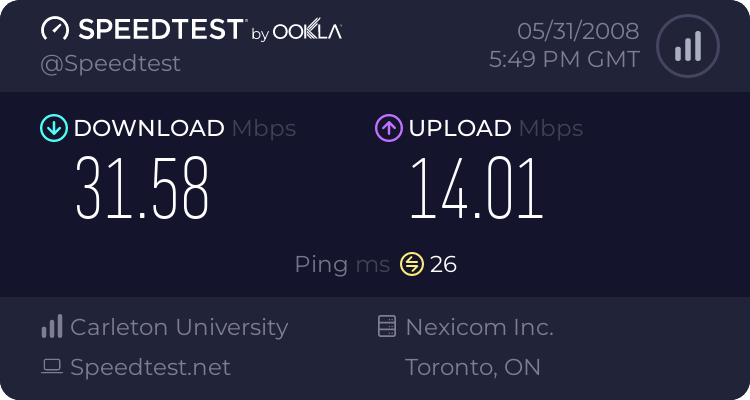Click the signal bars icon in circle
Viewport: 750px width, 400px height.
click(686, 45)
